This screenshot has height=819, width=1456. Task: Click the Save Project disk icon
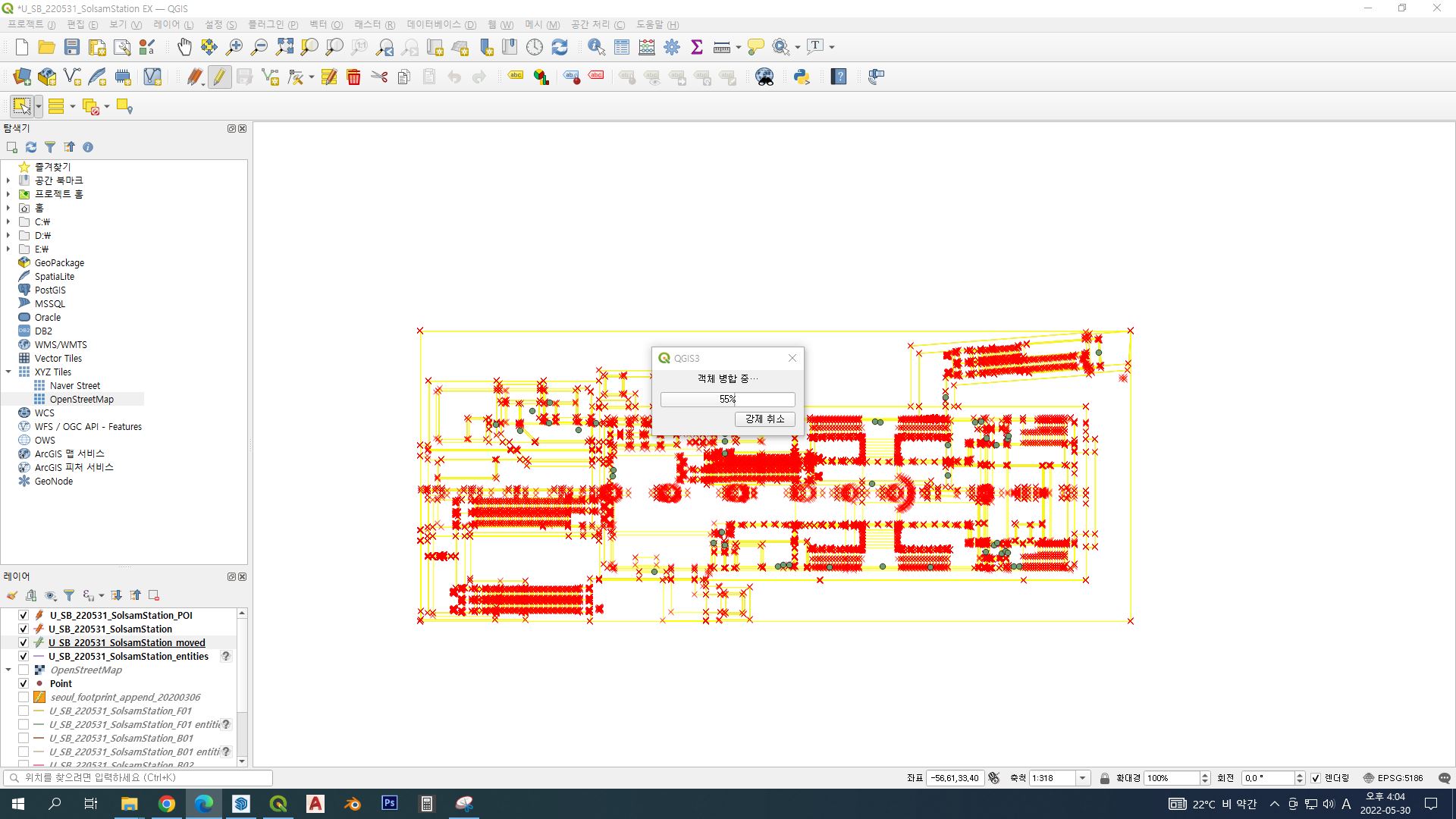click(x=72, y=47)
